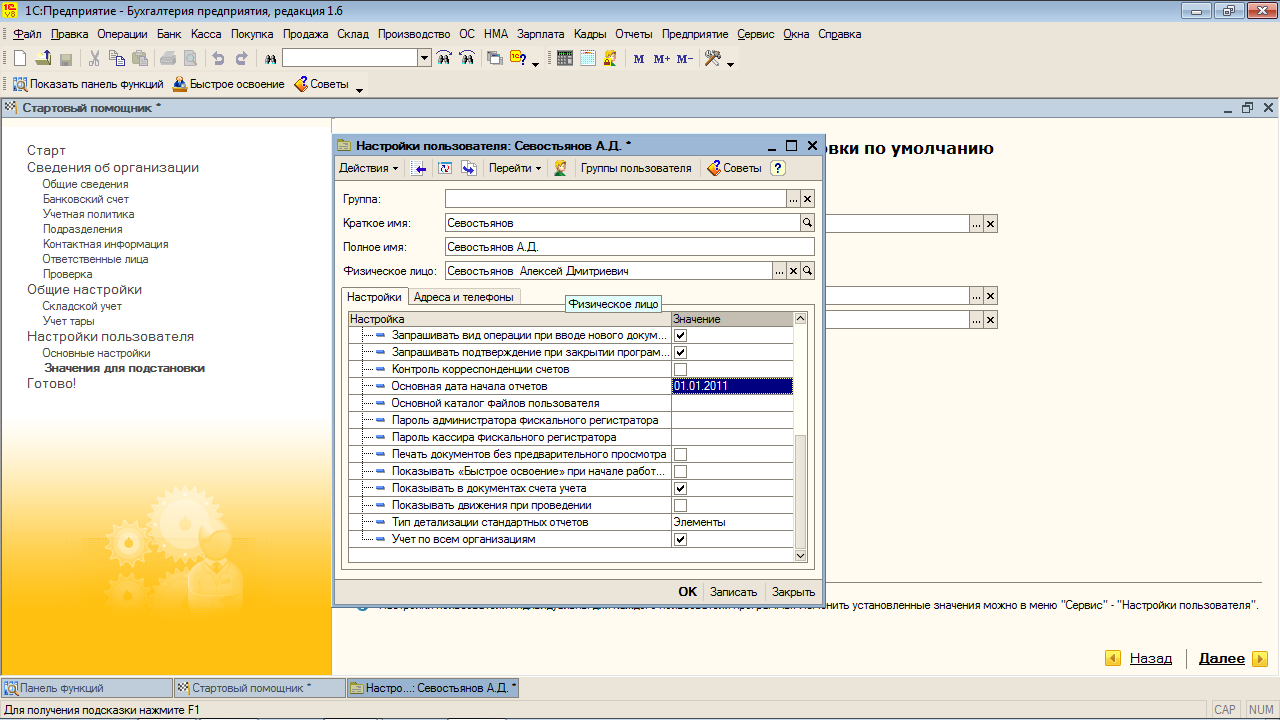This screenshot has width=1280, height=720.
Task: Toggle checkbox for Запрашивать вид операции при вводе
Action: point(681,335)
